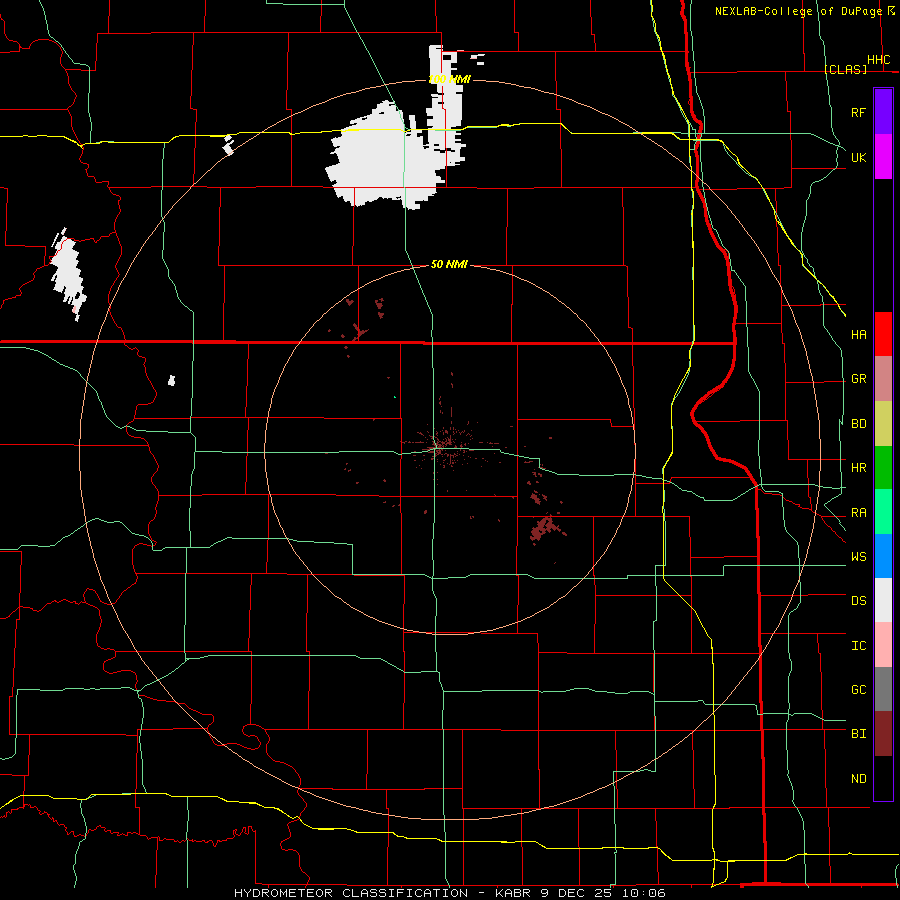Click the GC legend label

pos(858,690)
